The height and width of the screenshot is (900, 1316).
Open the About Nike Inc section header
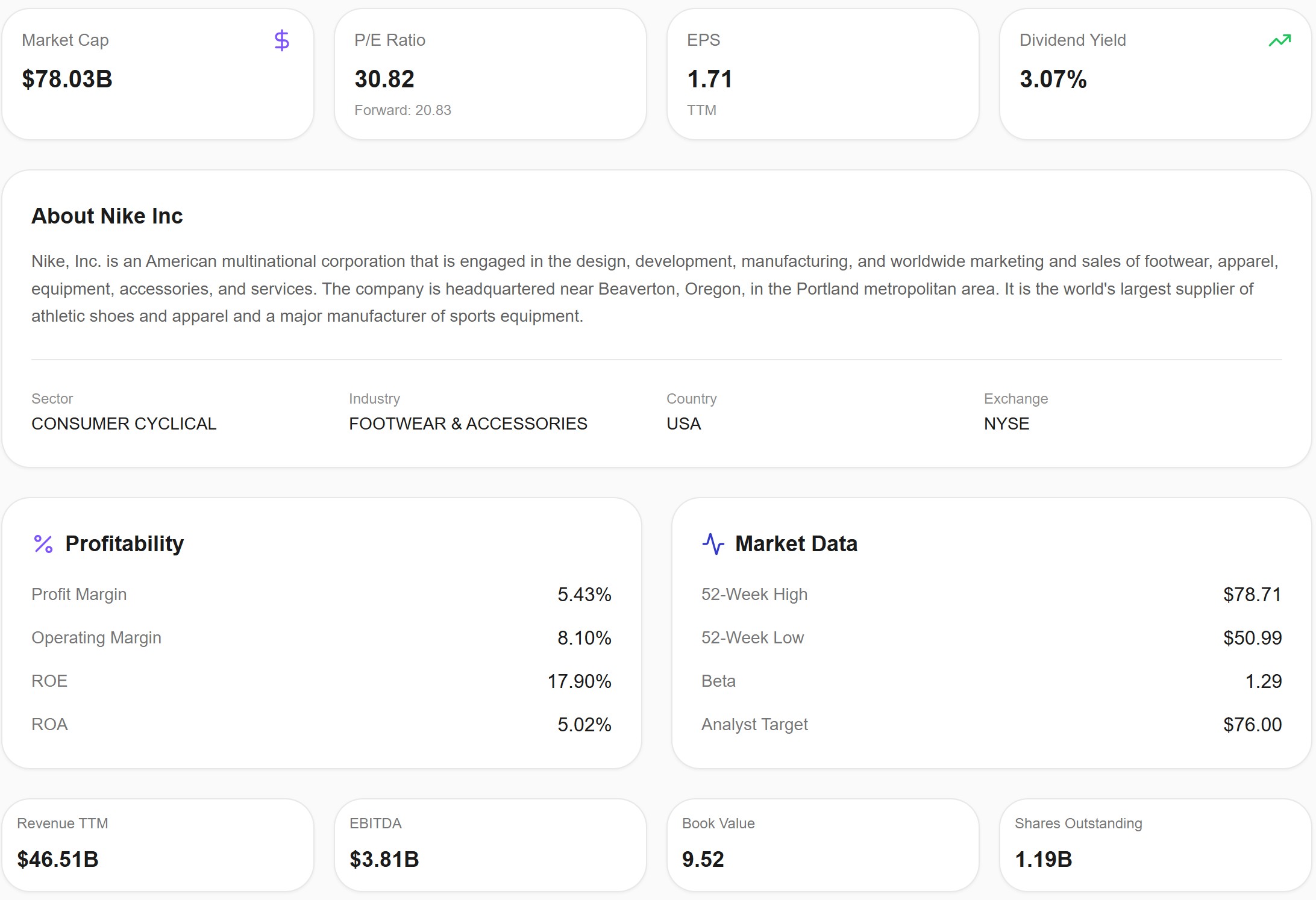tap(107, 216)
